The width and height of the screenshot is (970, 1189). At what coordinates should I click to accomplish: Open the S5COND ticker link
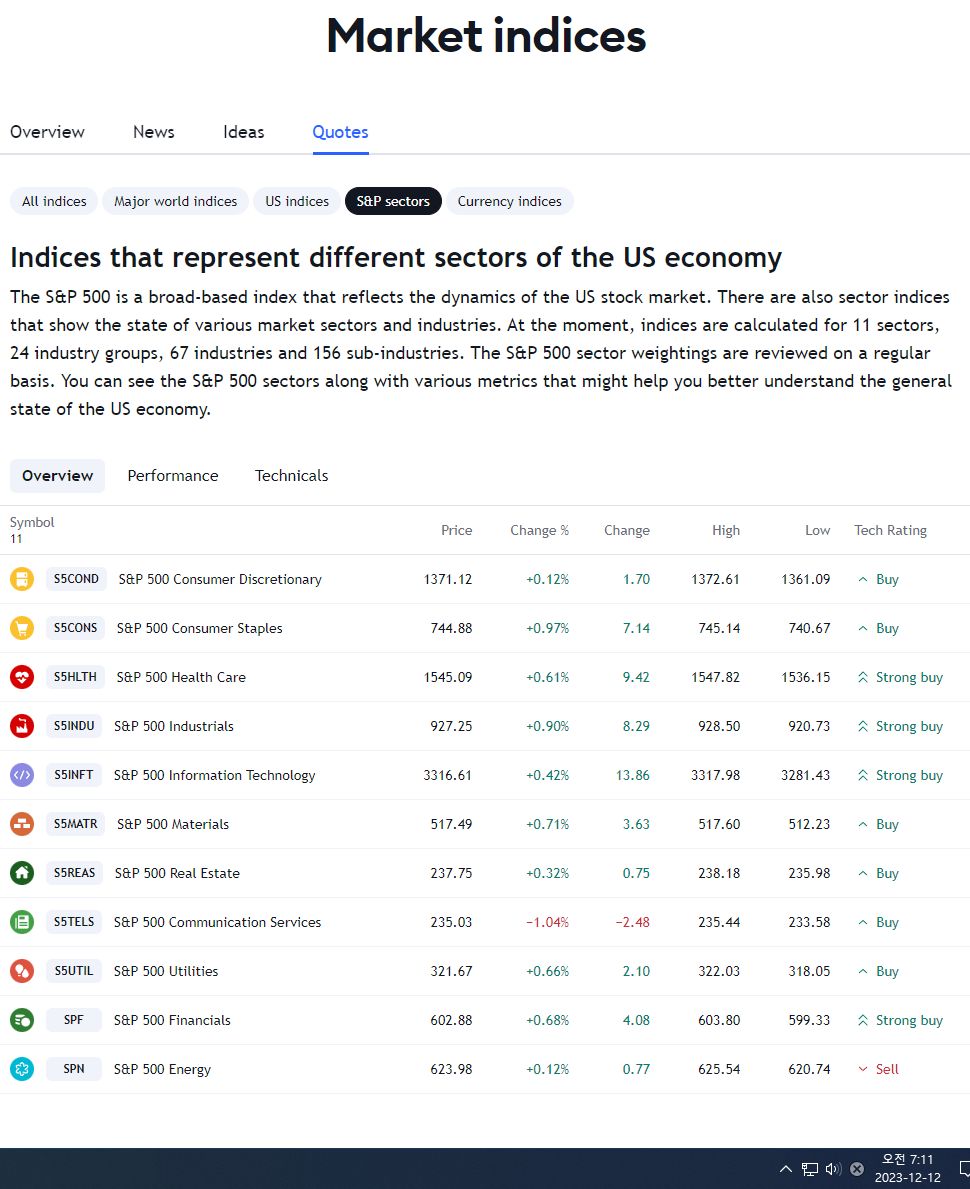[76, 579]
